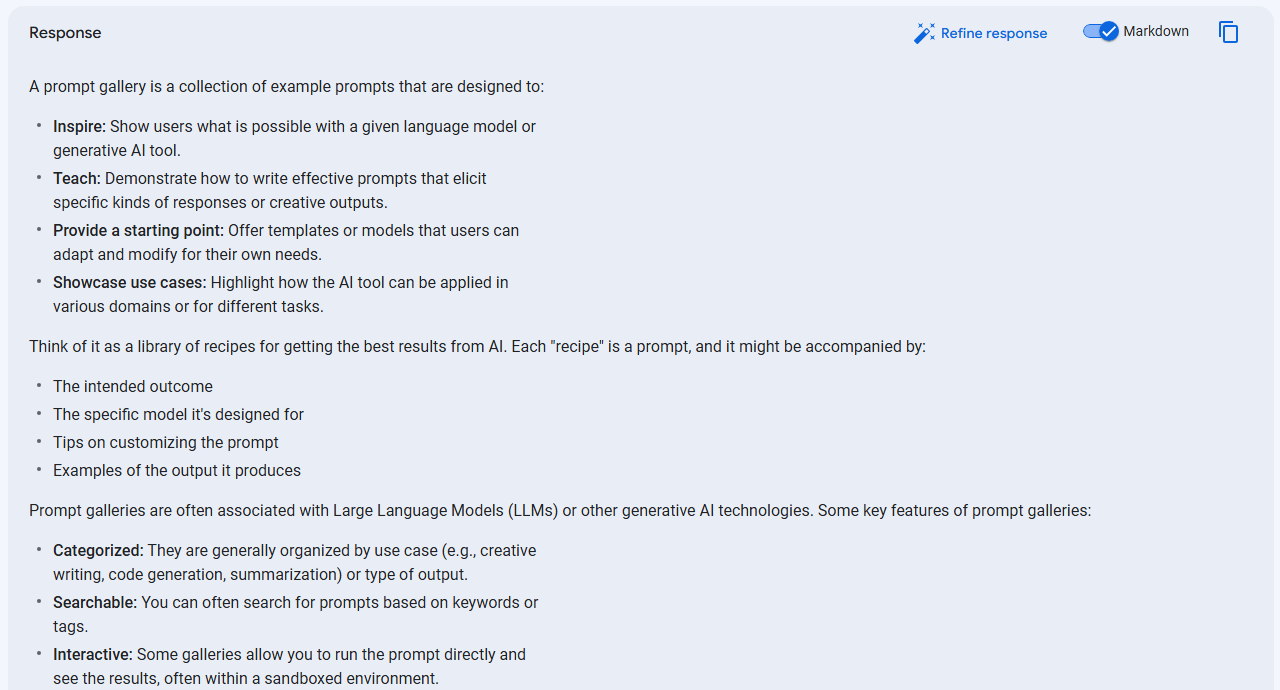Click the Provide a starting point: label
Image resolution: width=1280 pixels, height=690 pixels.
(x=138, y=230)
